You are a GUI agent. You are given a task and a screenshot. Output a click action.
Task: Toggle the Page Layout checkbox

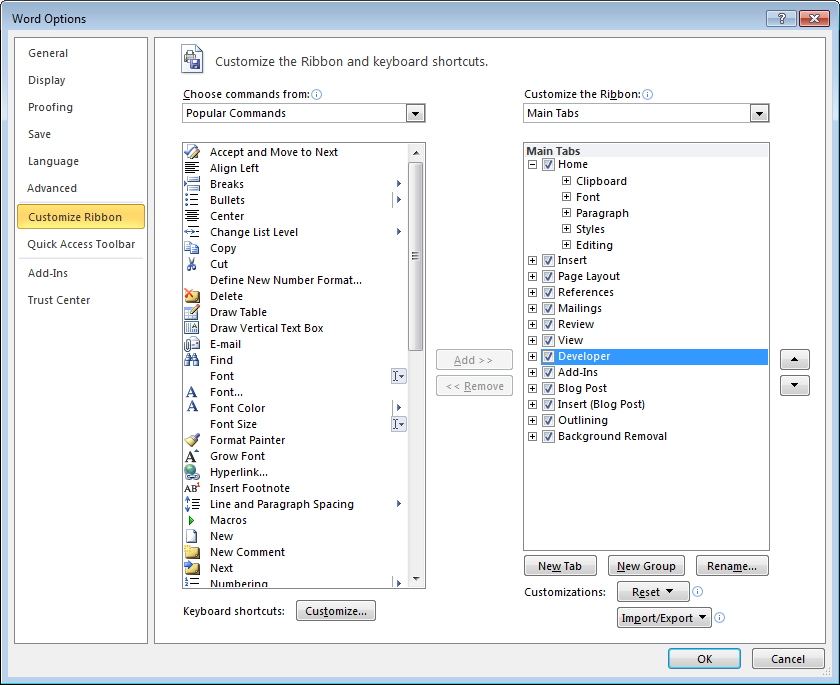548,276
